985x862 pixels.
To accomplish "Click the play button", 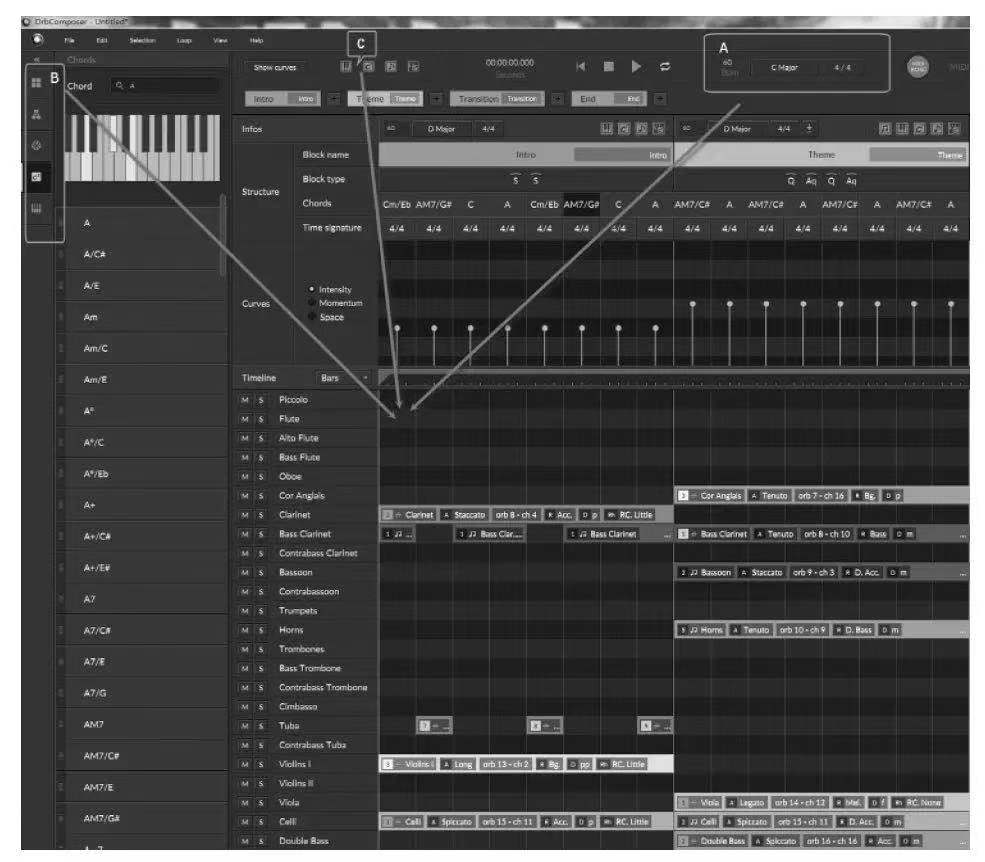I will coord(636,67).
